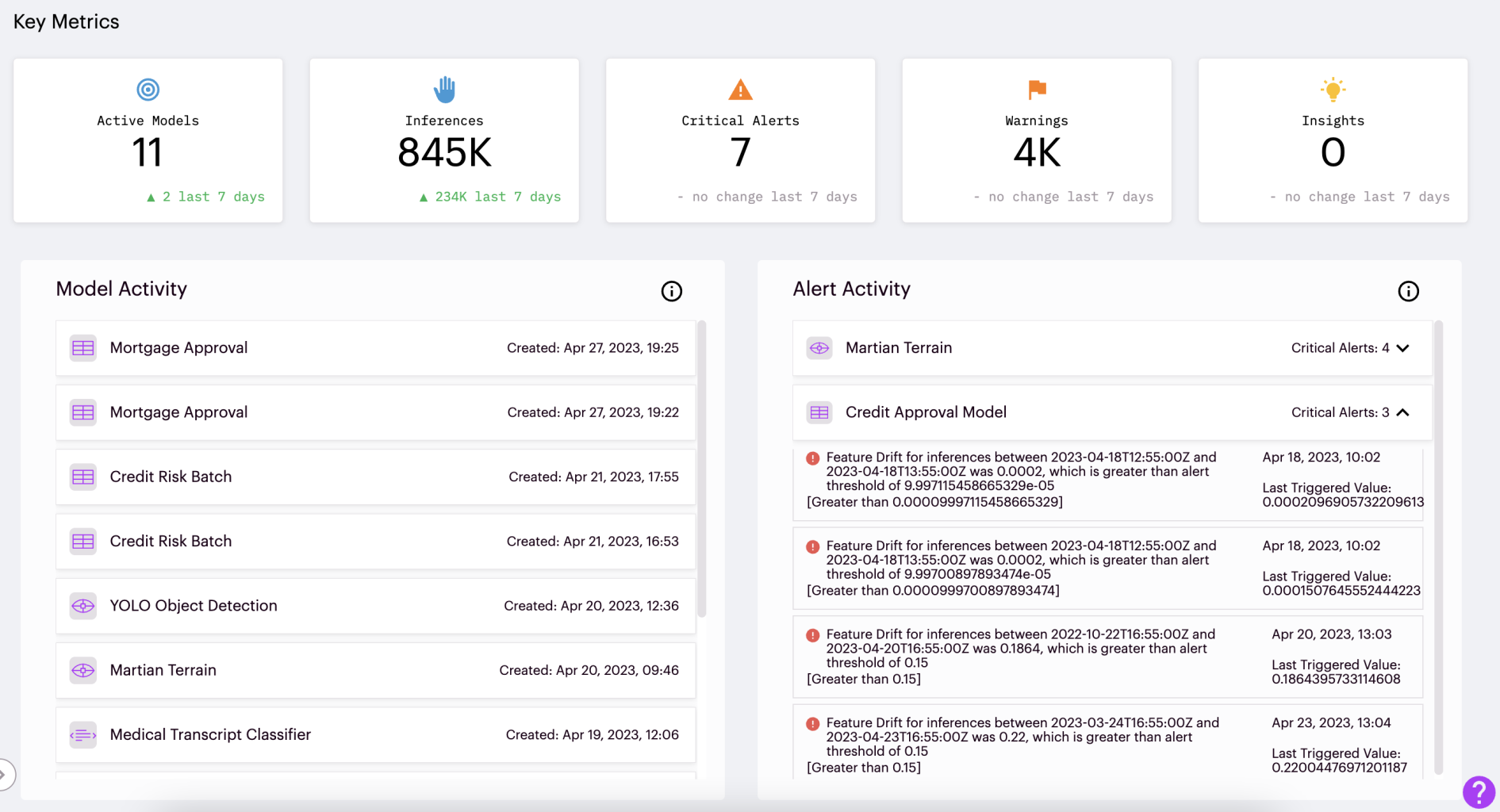Click table icon of Mortgage Approval 19:22
The width and height of the screenshot is (1500, 812).
click(x=82, y=412)
